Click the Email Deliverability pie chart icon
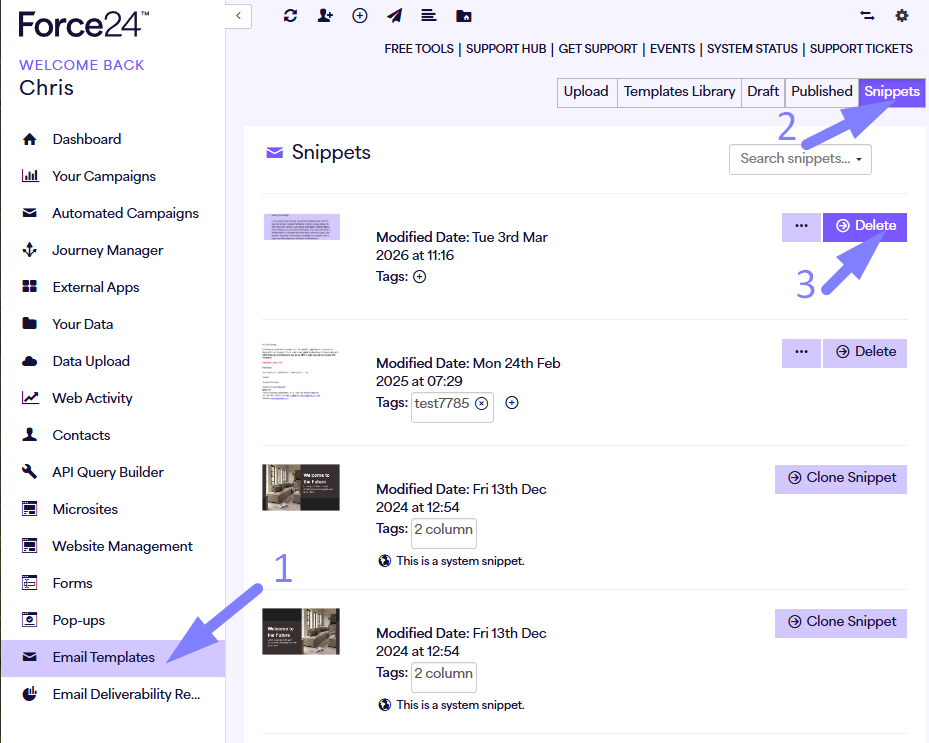The height and width of the screenshot is (743, 929). point(30,694)
